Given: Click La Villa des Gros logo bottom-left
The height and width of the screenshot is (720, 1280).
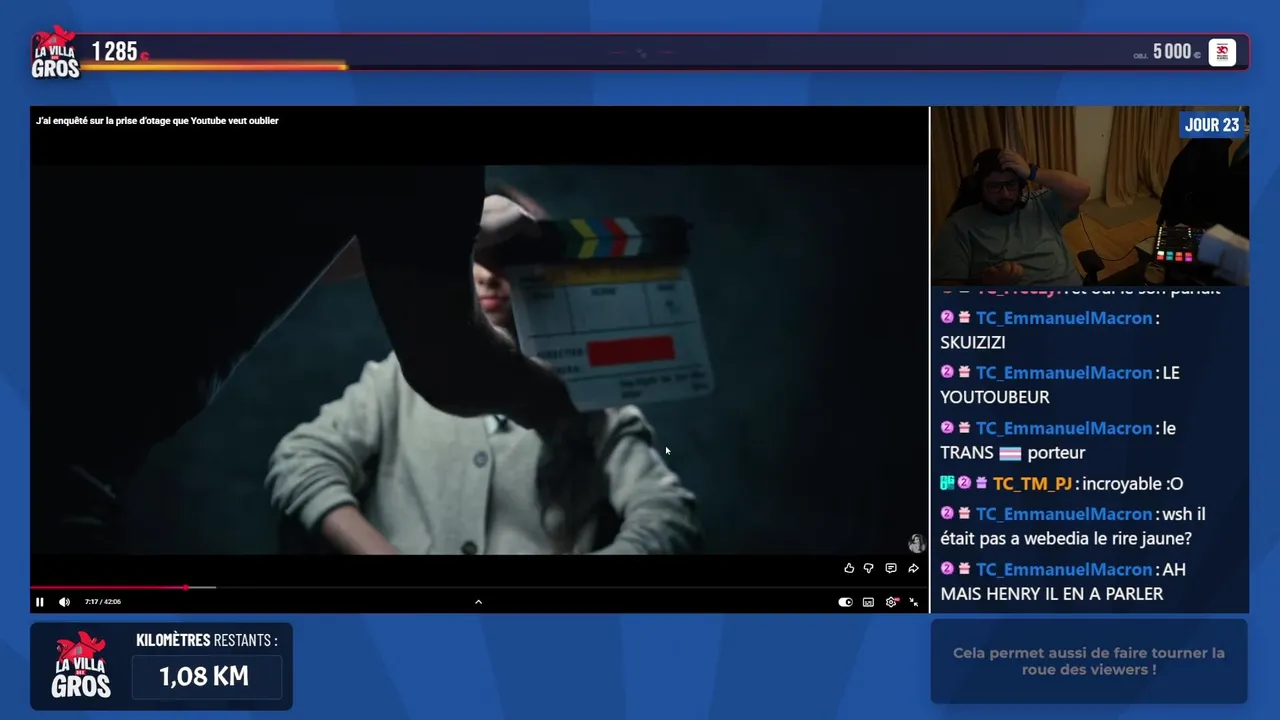Looking at the screenshot, I should point(81,666).
